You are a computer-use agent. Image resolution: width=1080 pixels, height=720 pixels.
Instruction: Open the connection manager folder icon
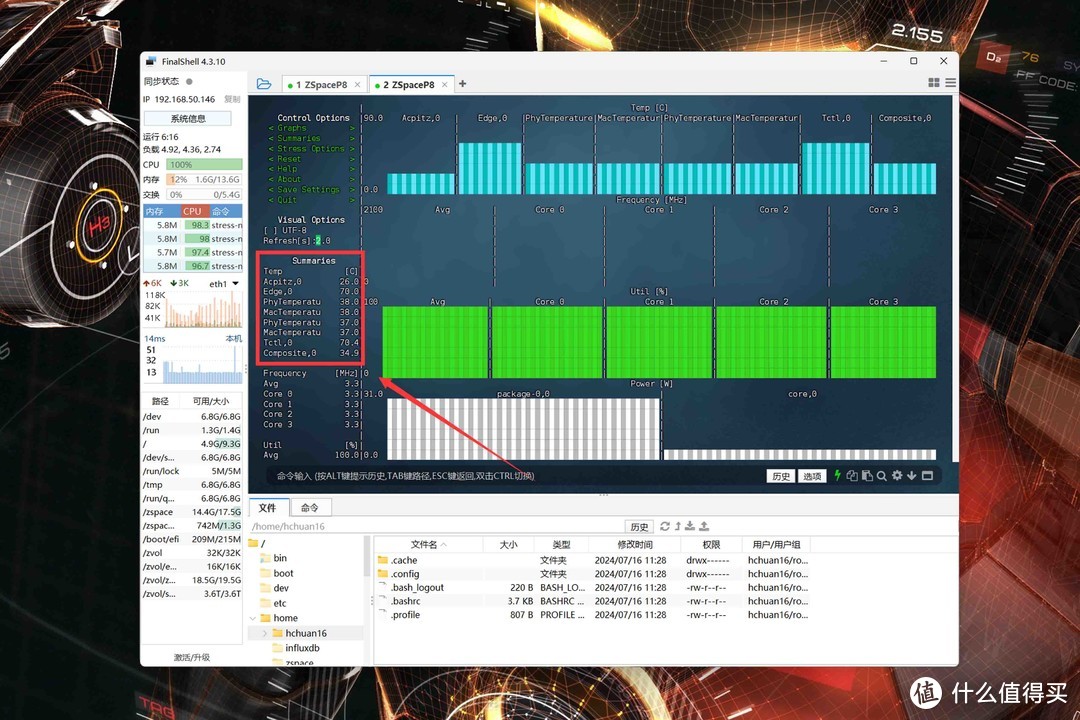(x=263, y=84)
